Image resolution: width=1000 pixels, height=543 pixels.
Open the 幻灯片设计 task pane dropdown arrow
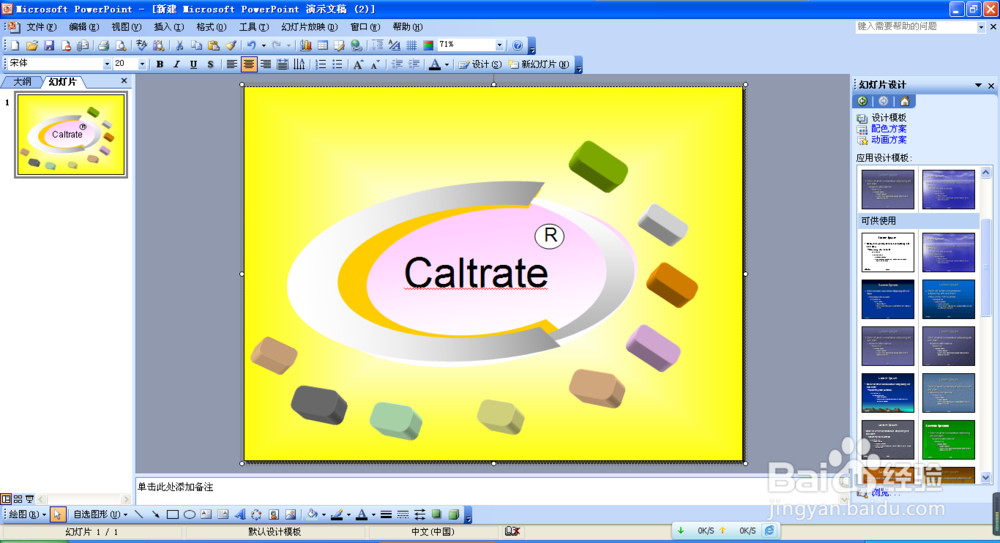pyautogui.click(x=978, y=85)
